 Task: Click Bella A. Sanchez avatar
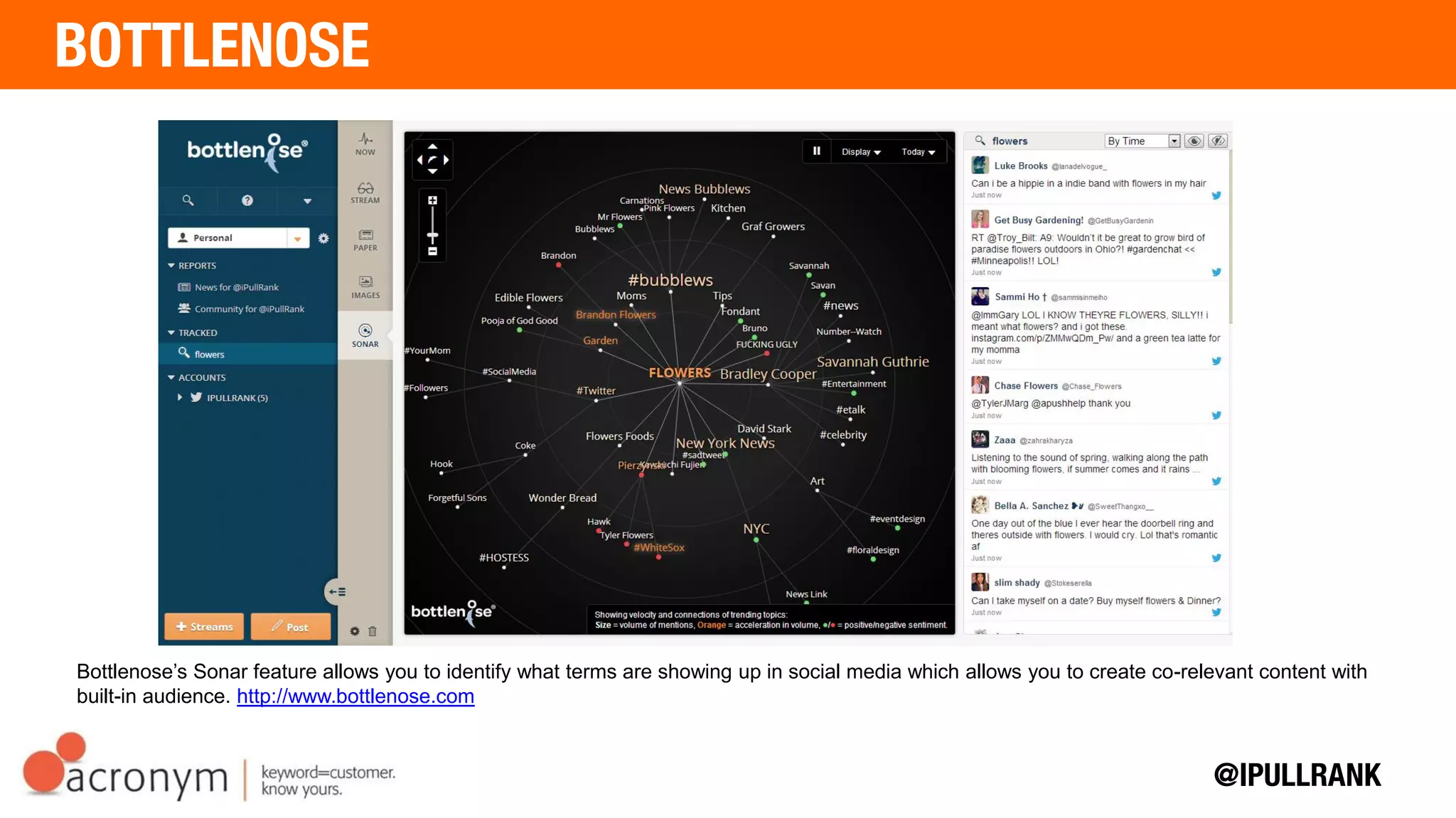[x=980, y=505]
